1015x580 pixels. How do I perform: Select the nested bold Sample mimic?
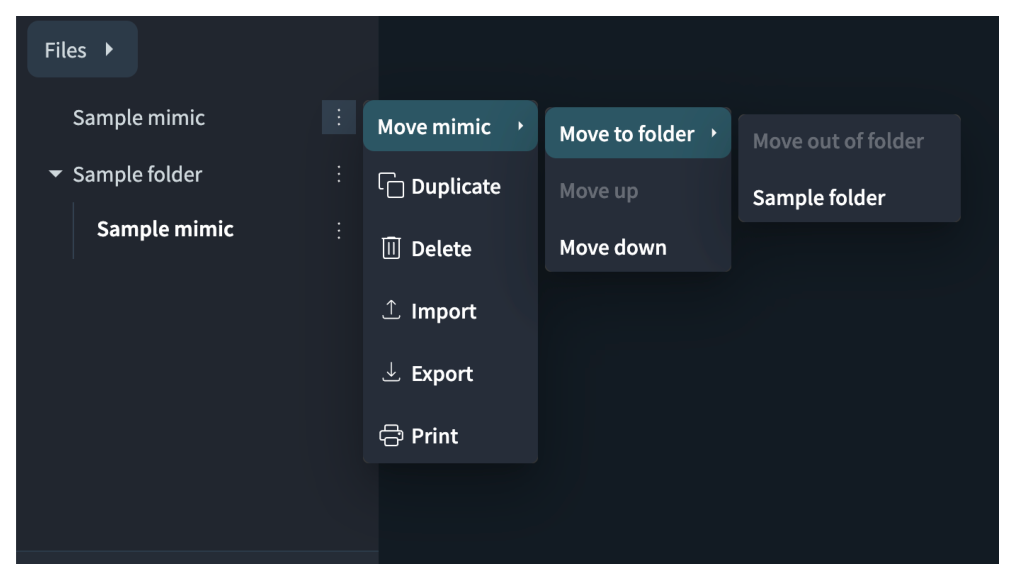click(165, 229)
